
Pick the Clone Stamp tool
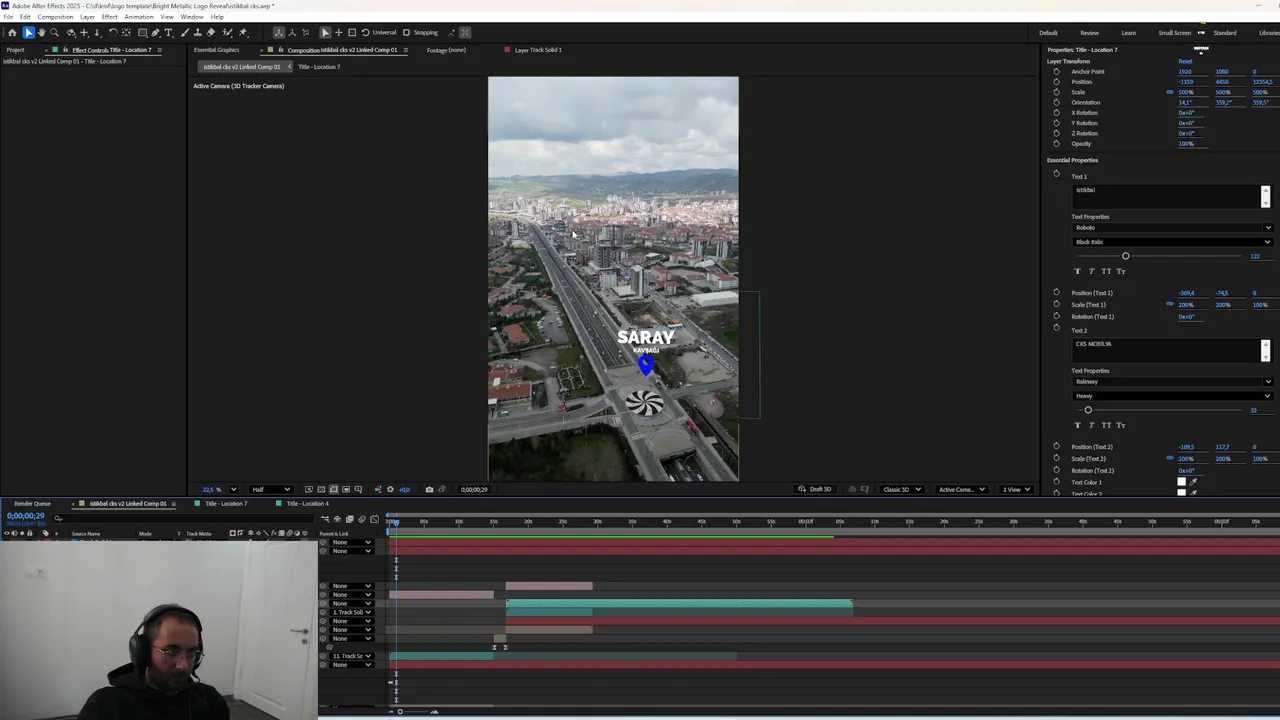[x=197, y=33]
